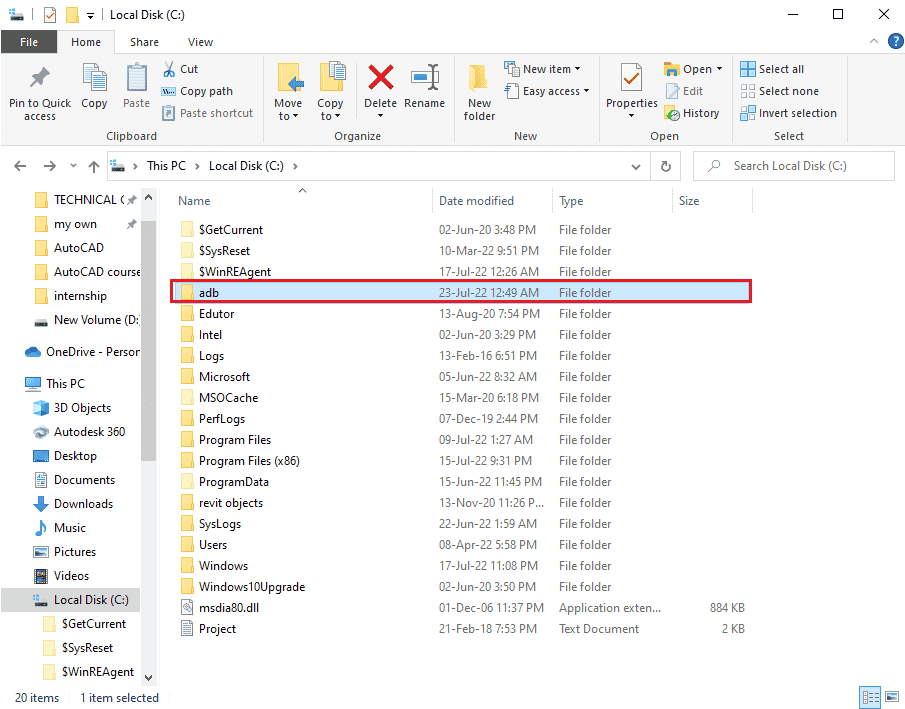Click Select none in ribbon

click(780, 91)
